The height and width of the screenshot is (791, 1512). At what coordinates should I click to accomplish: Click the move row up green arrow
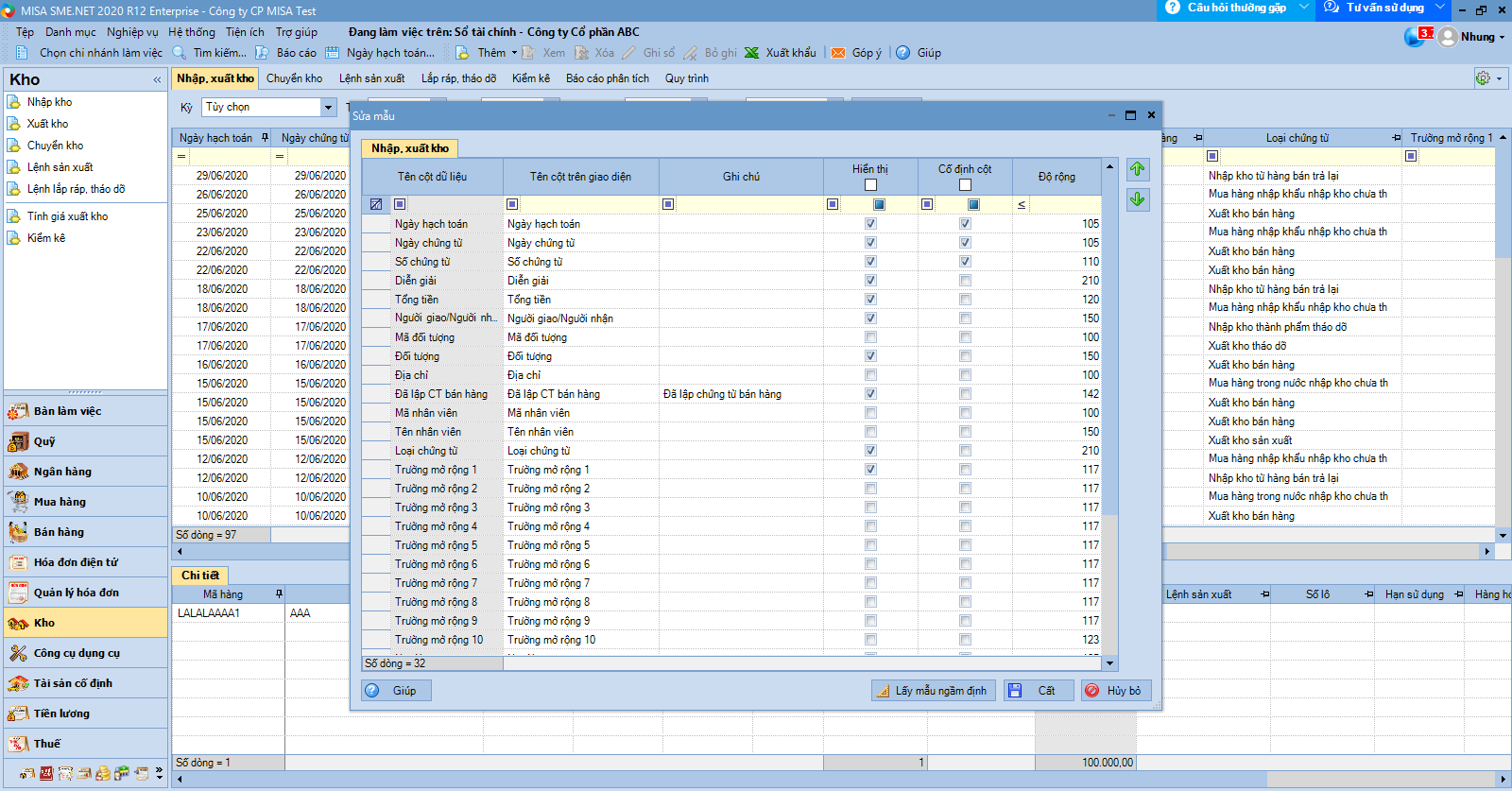tap(1138, 169)
